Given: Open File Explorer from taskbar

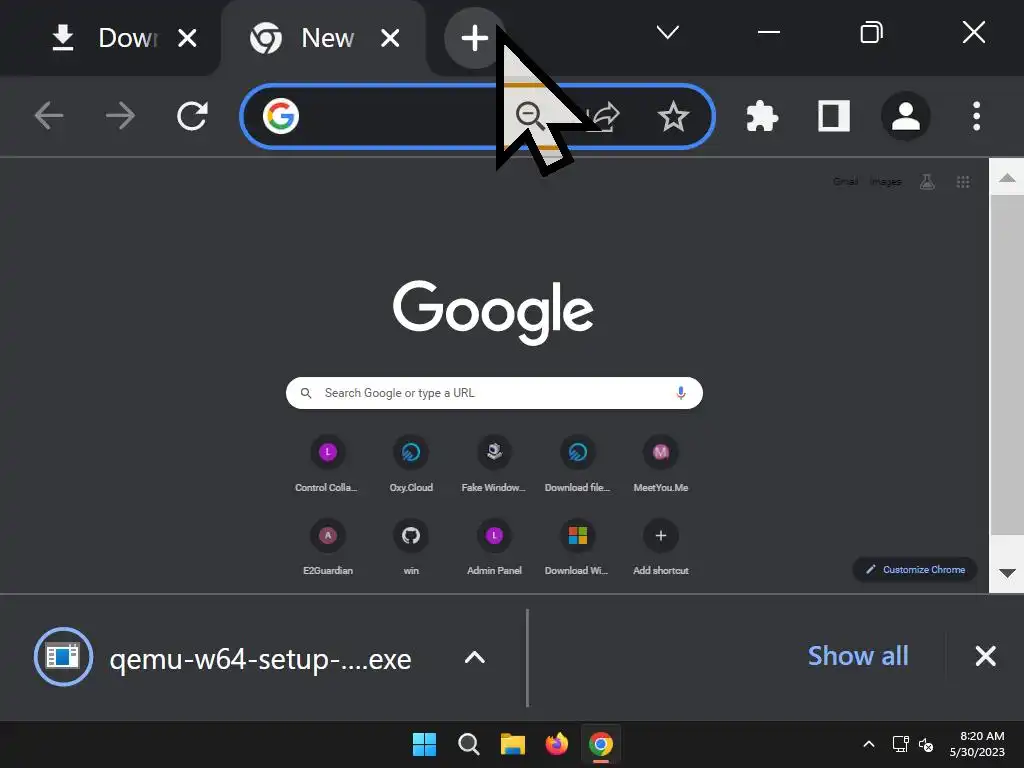Looking at the screenshot, I should pyautogui.click(x=513, y=744).
